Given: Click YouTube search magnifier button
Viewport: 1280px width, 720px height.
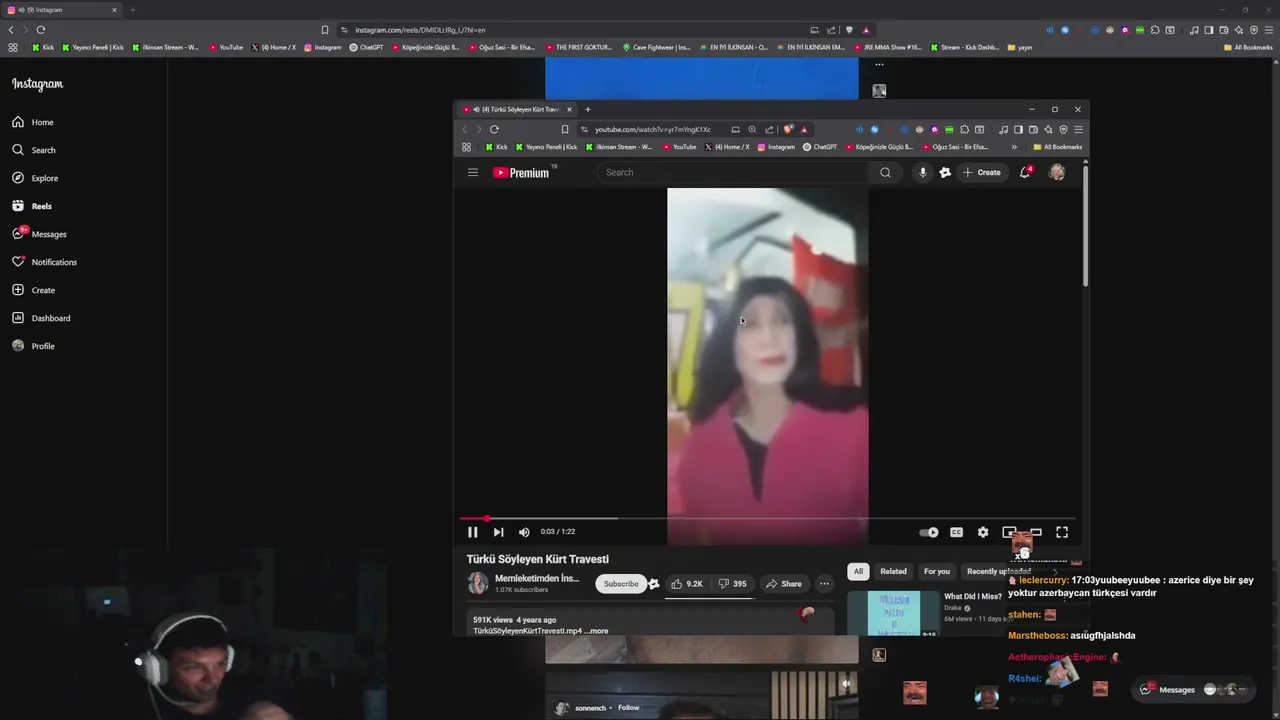Looking at the screenshot, I should tap(885, 172).
